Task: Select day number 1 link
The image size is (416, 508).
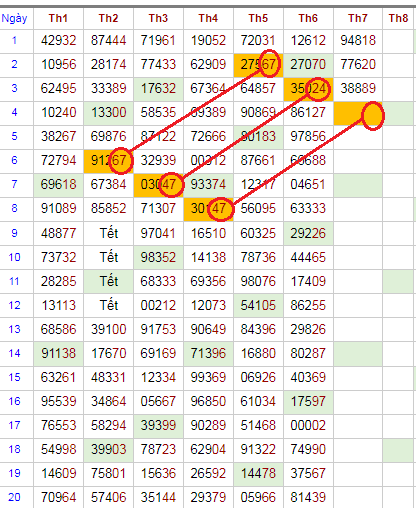Action: point(14,40)
